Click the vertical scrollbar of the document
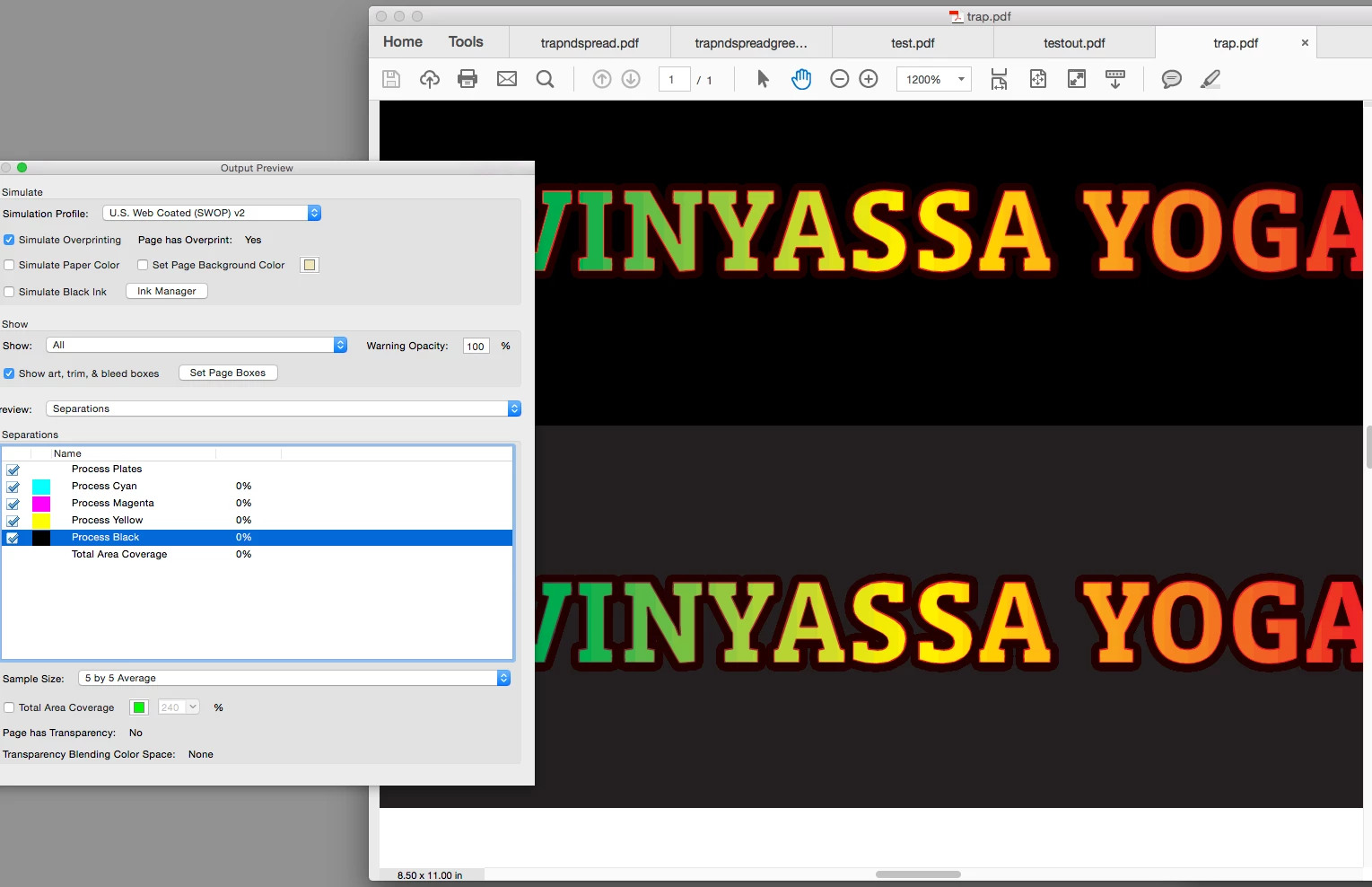Image resolution: width=1372 pixels, height=887 pixels. [x=1368, y=447]
